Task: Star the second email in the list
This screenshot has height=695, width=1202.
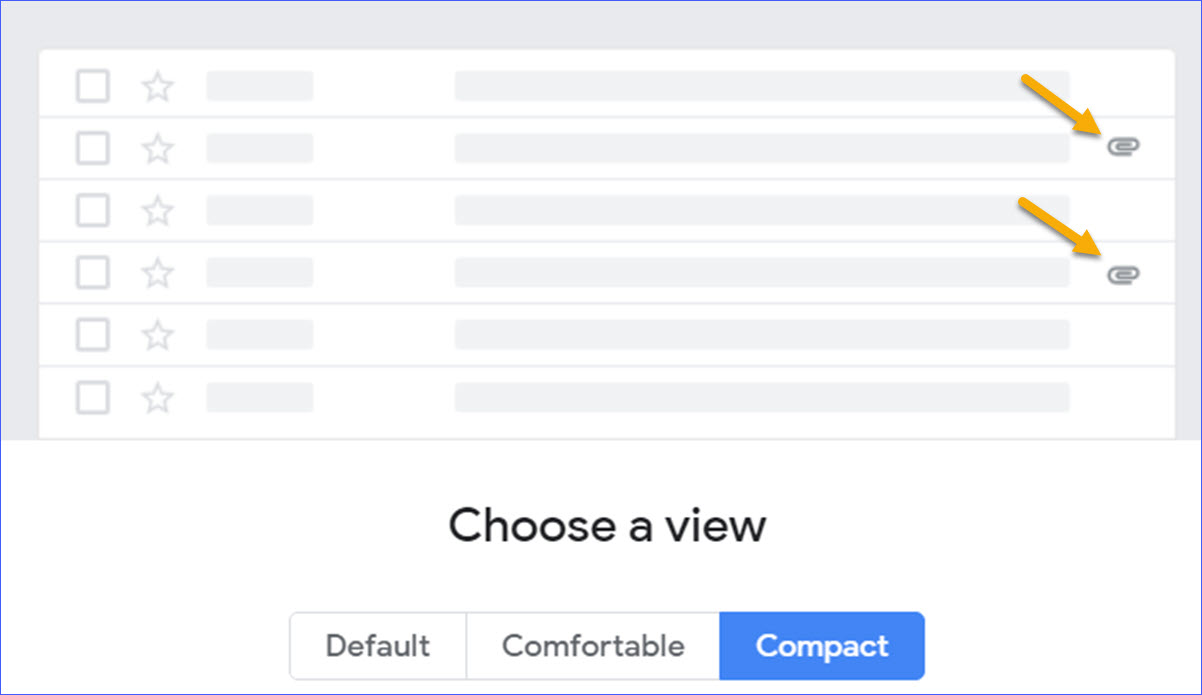Action: click(x=157, y=148)
